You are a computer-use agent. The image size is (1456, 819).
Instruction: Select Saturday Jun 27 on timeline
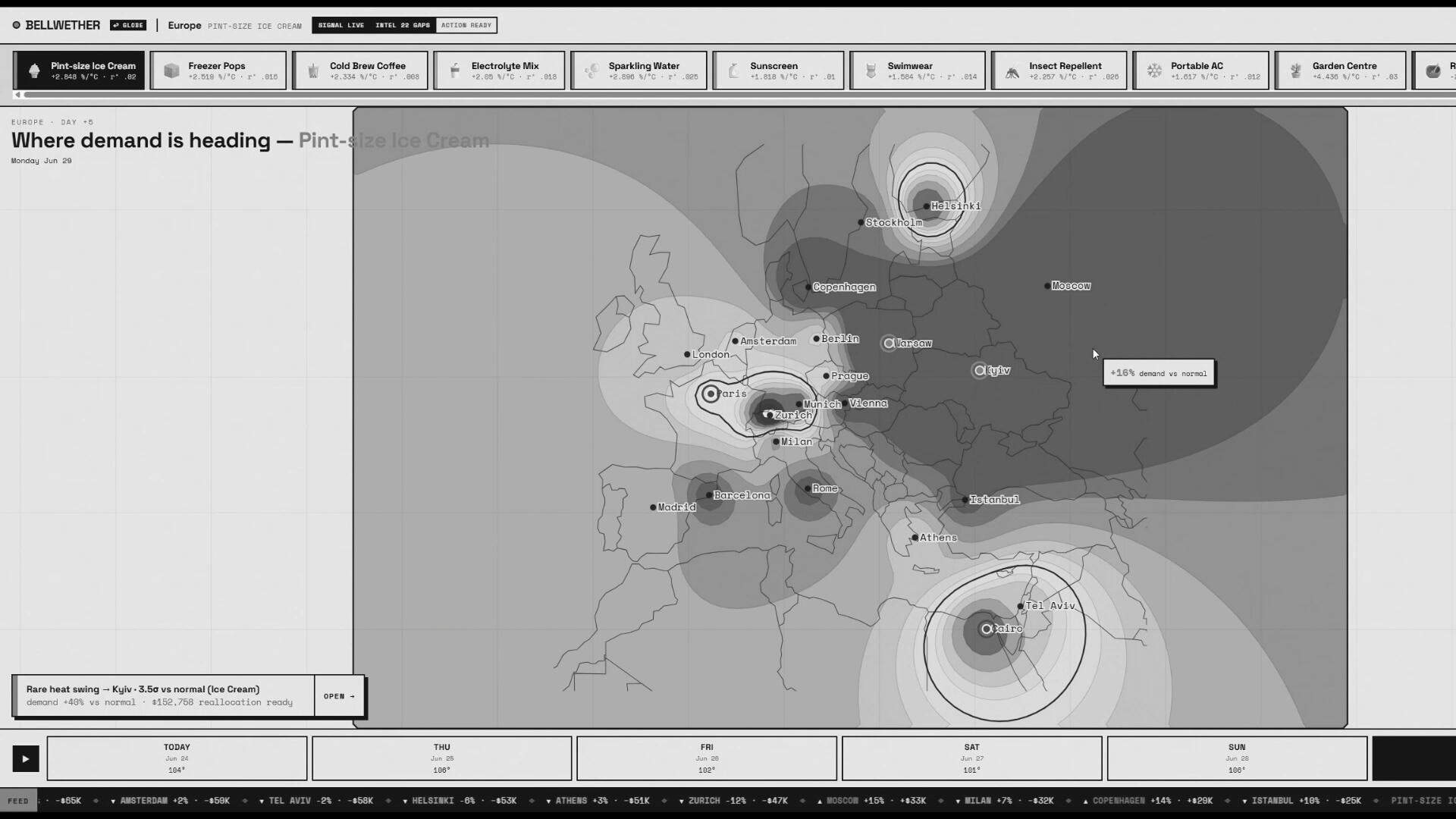click(x=971, y=758)
